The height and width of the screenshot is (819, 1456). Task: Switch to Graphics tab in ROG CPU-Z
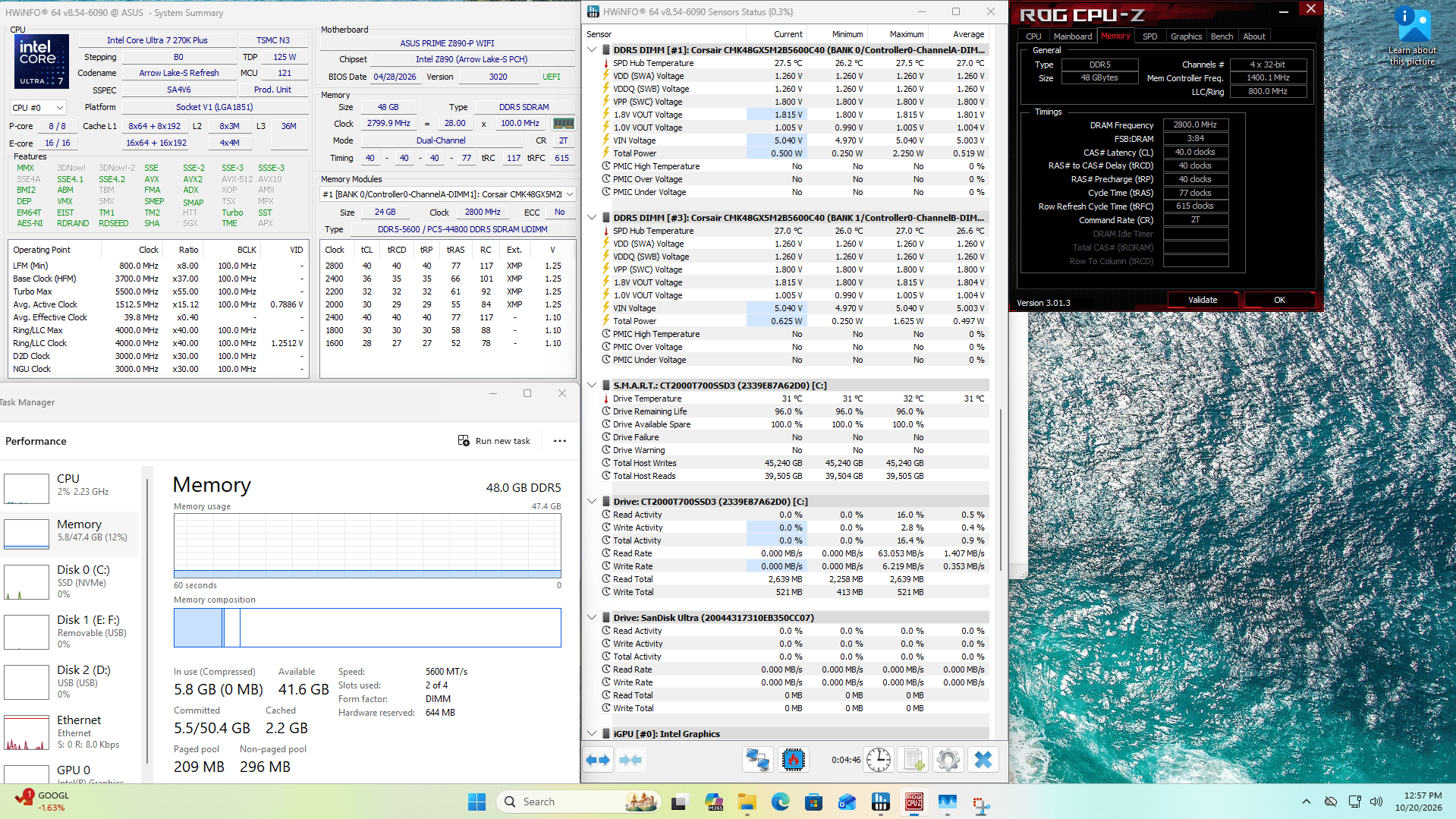click(1186, 36)
